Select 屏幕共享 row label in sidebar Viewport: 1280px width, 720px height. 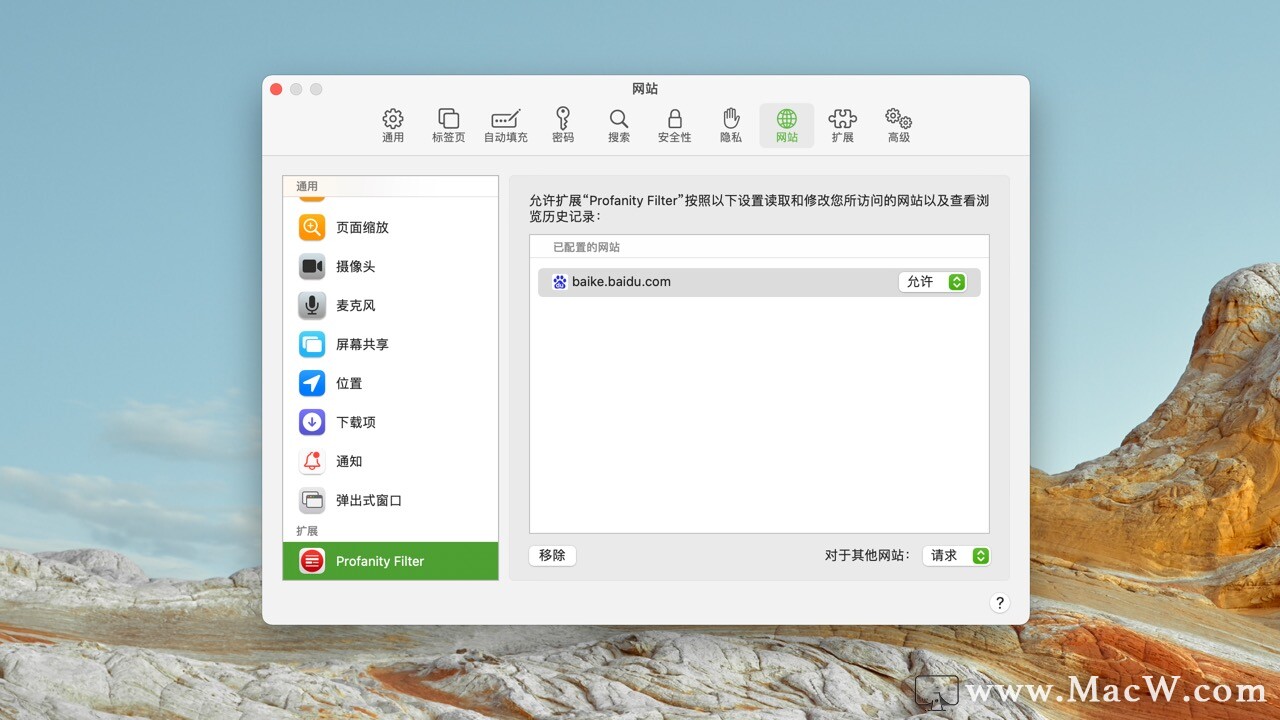click(x=362, y=344)
